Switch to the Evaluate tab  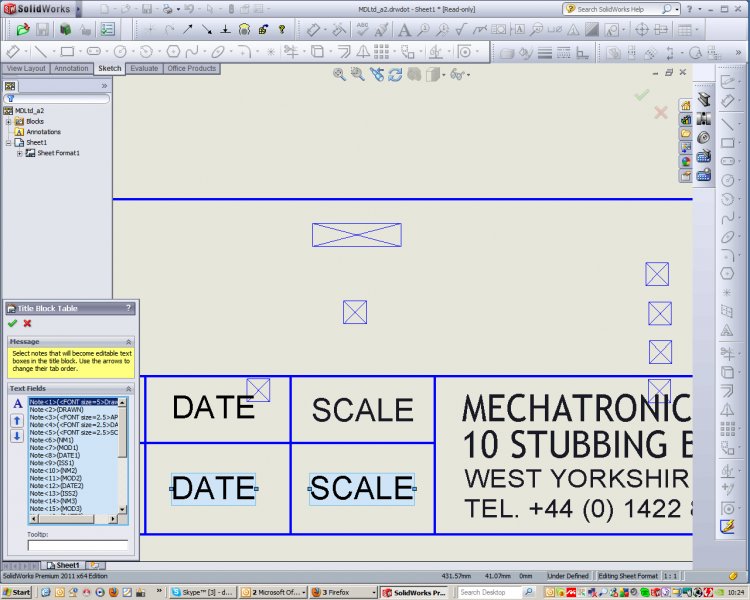[144, 68]
